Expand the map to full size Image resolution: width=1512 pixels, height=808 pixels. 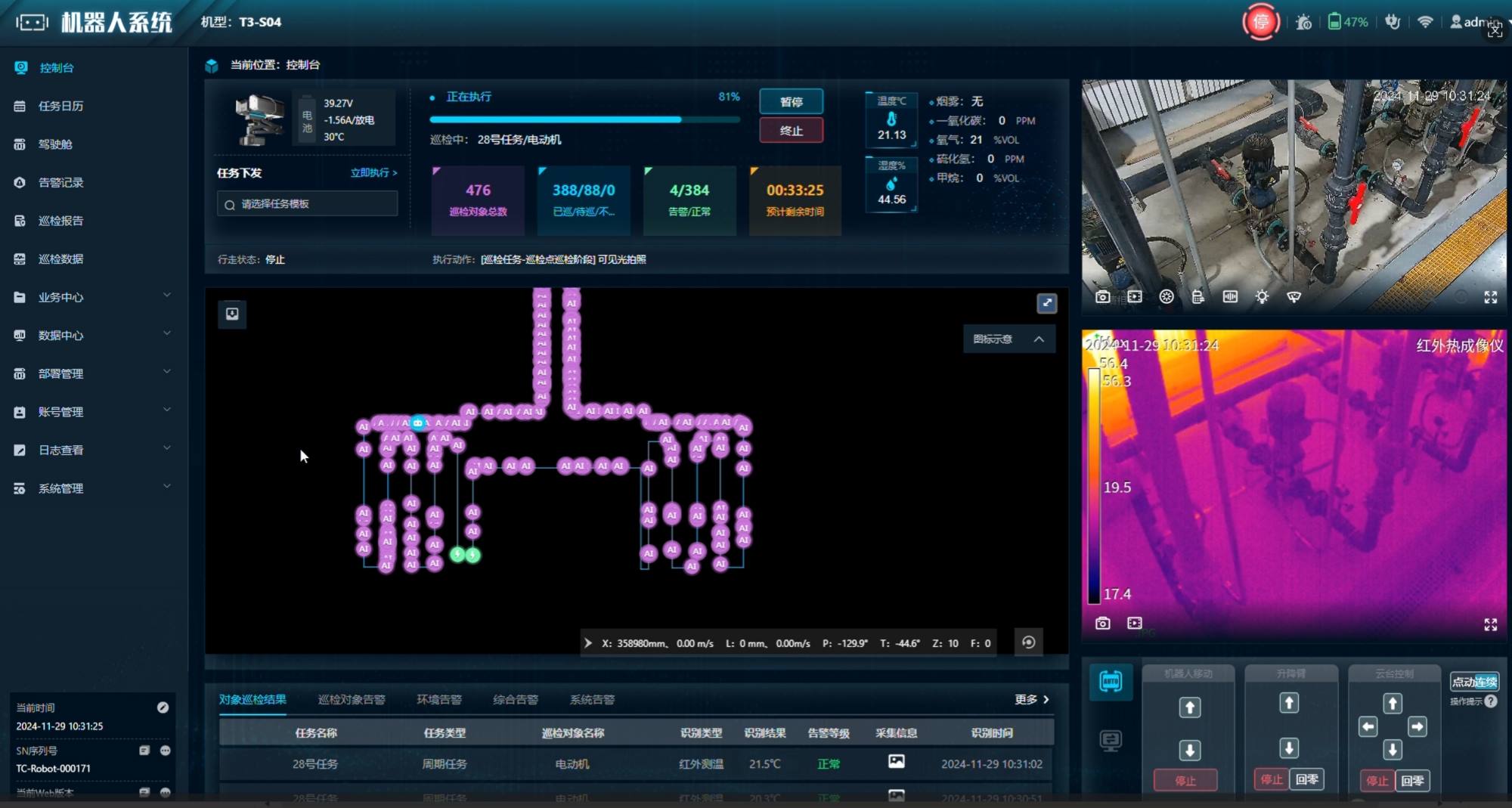coord(1046,303)
